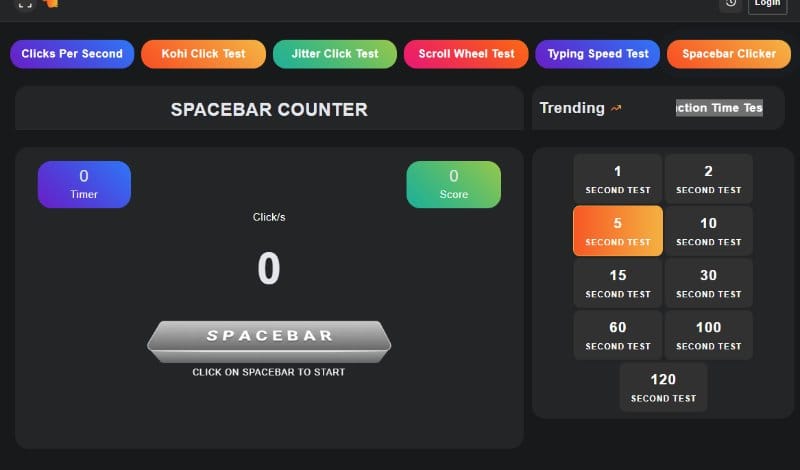800x470 pixels.
Task: Open the history clock icon
Action: 731,4
